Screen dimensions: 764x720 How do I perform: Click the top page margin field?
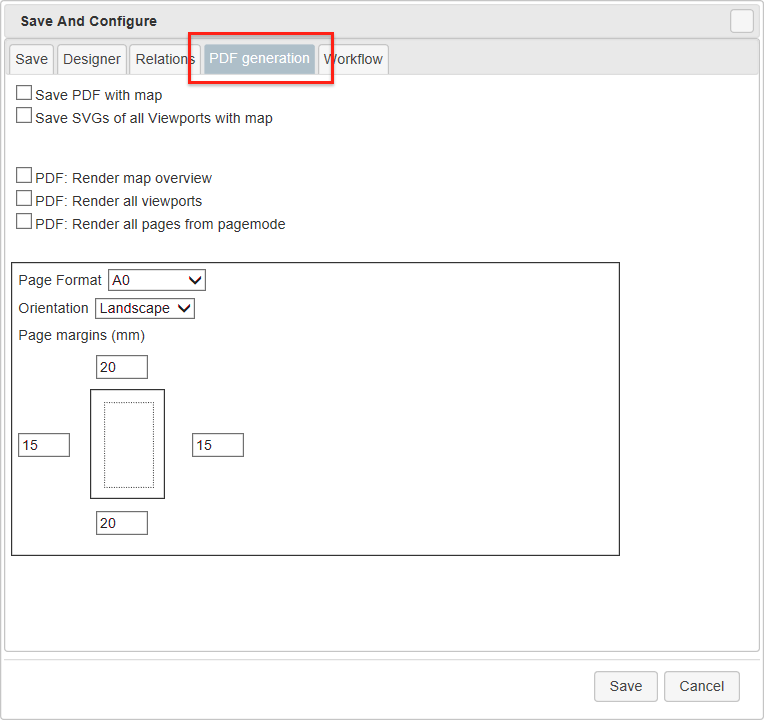pos(122,367)
